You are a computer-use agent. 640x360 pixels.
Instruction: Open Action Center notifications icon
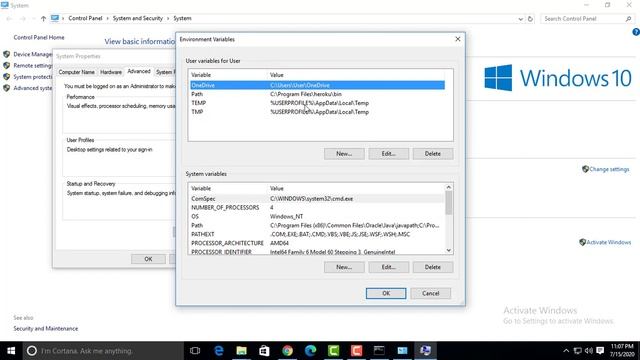click(x=600, y=351)
